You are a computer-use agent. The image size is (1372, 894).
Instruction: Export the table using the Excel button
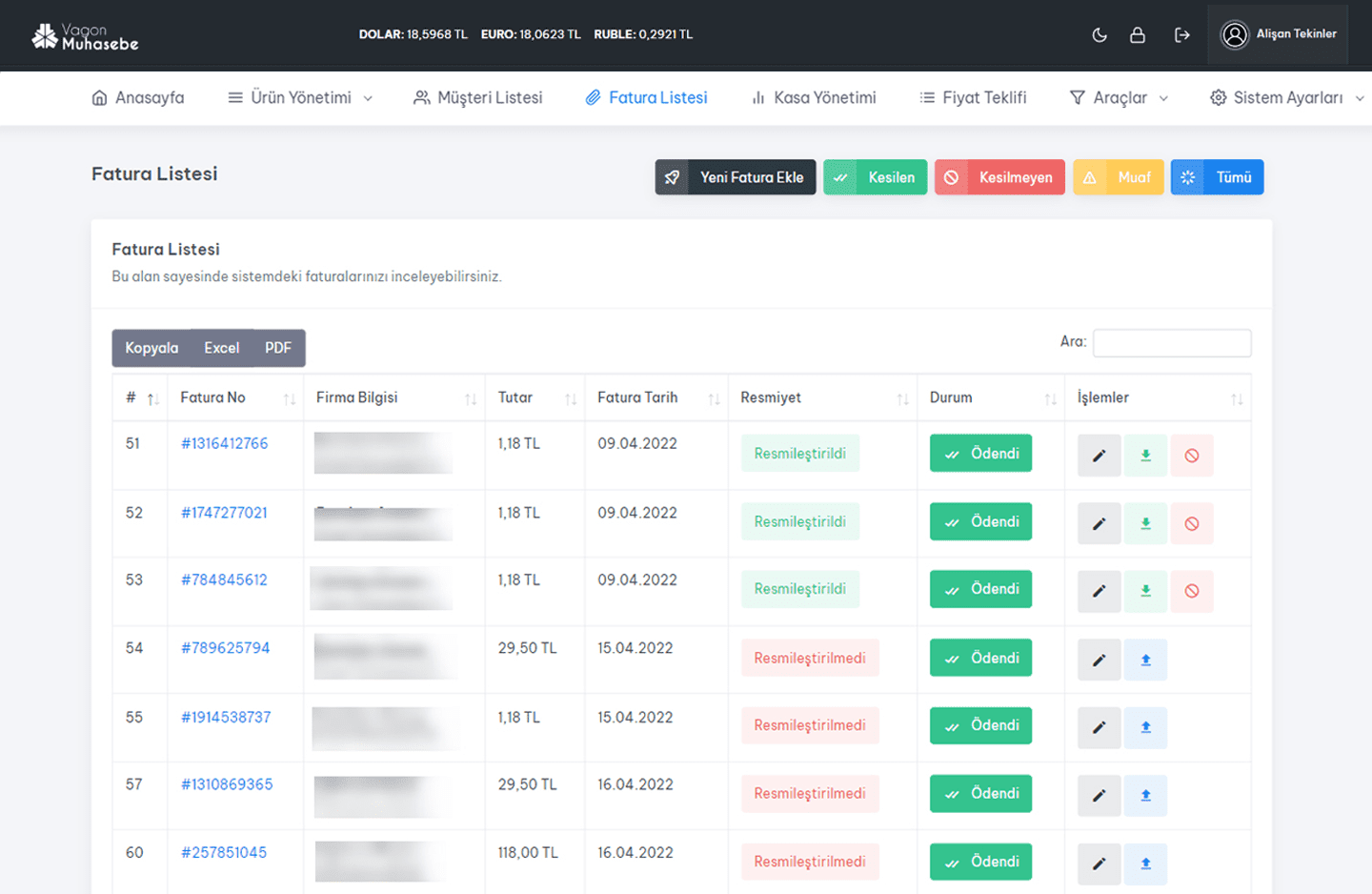(221, 348)
